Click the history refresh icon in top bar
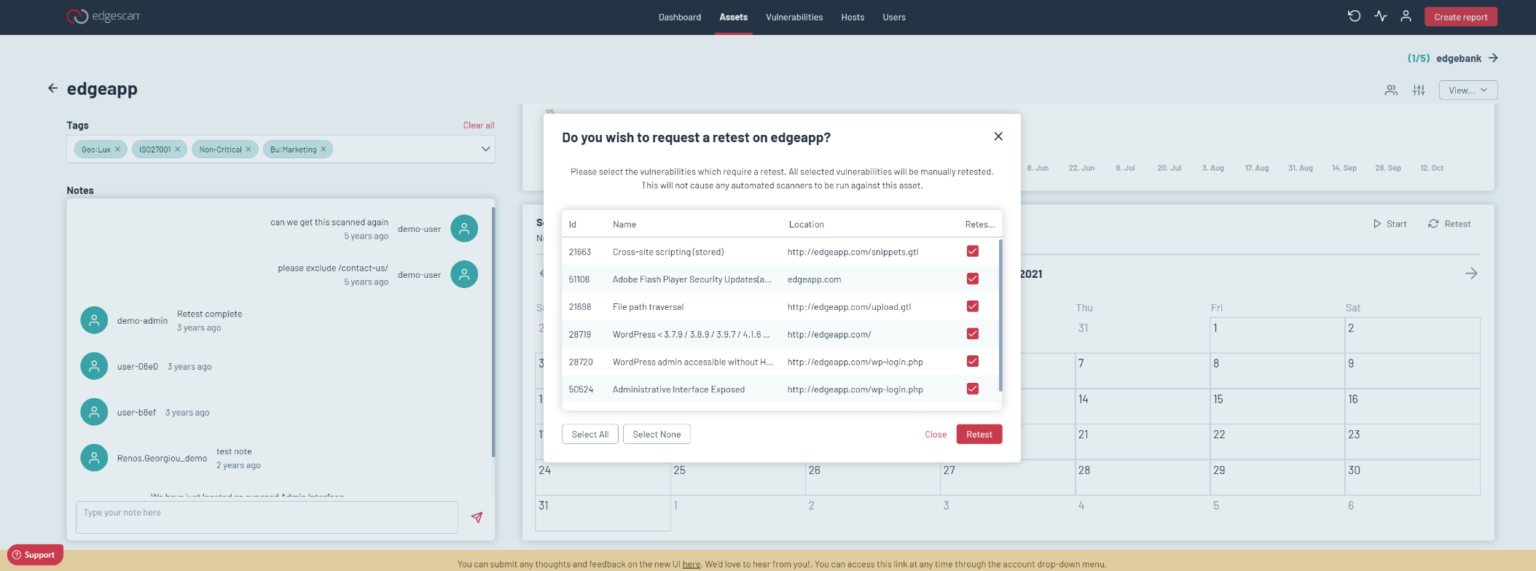1536x571 pixels. 1354,16
